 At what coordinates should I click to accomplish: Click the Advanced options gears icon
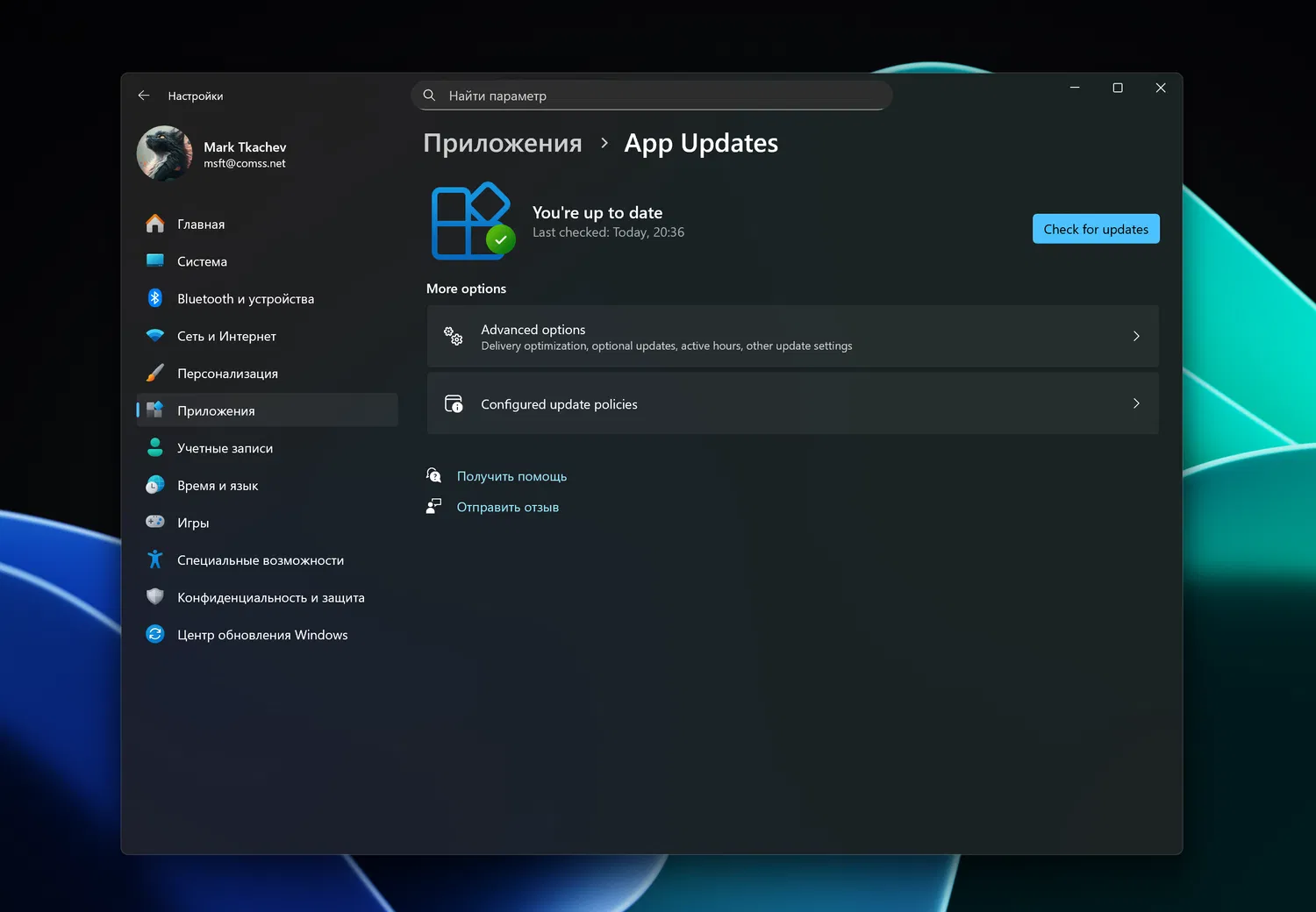[x=454, y=336]
